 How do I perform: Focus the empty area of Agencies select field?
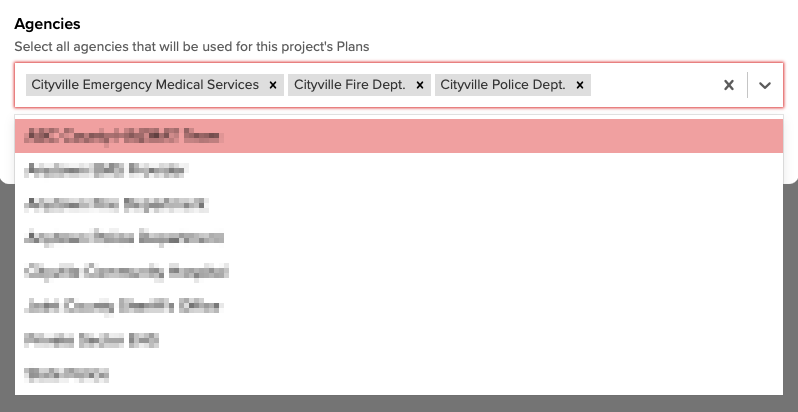point(654,85)
